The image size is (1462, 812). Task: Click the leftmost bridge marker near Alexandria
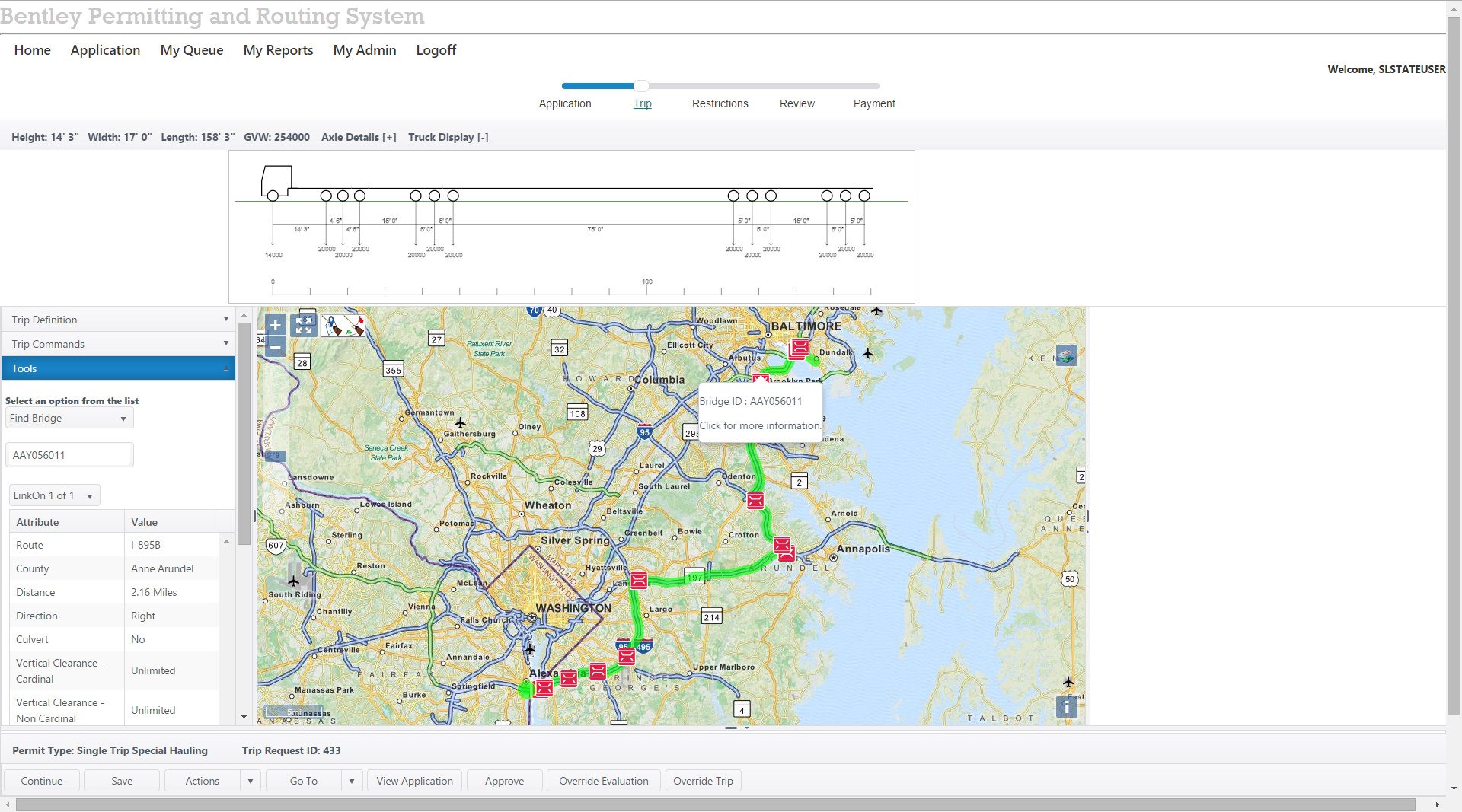[544, 689]
